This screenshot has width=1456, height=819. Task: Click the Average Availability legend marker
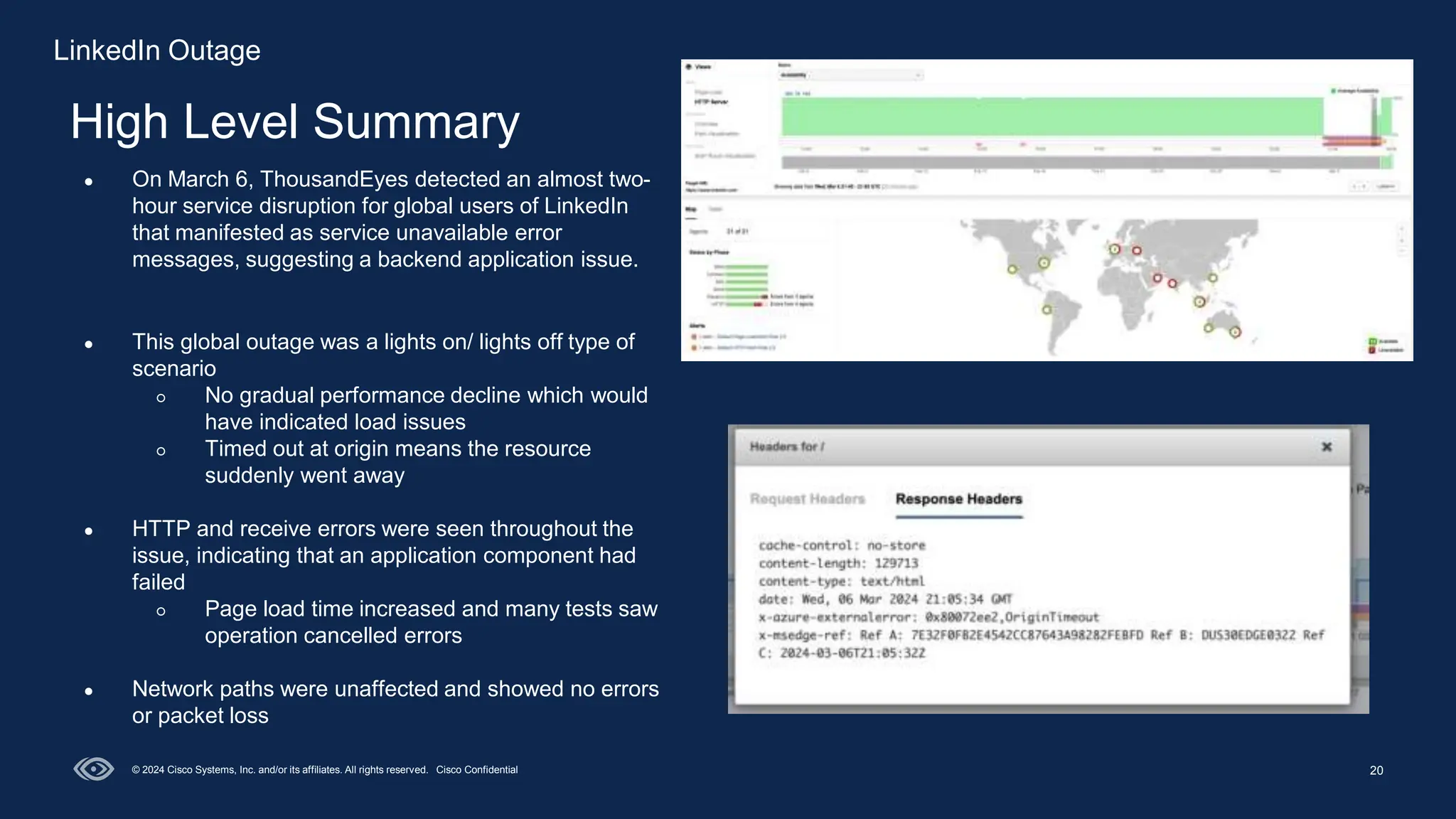click(x=1333, y=91)
